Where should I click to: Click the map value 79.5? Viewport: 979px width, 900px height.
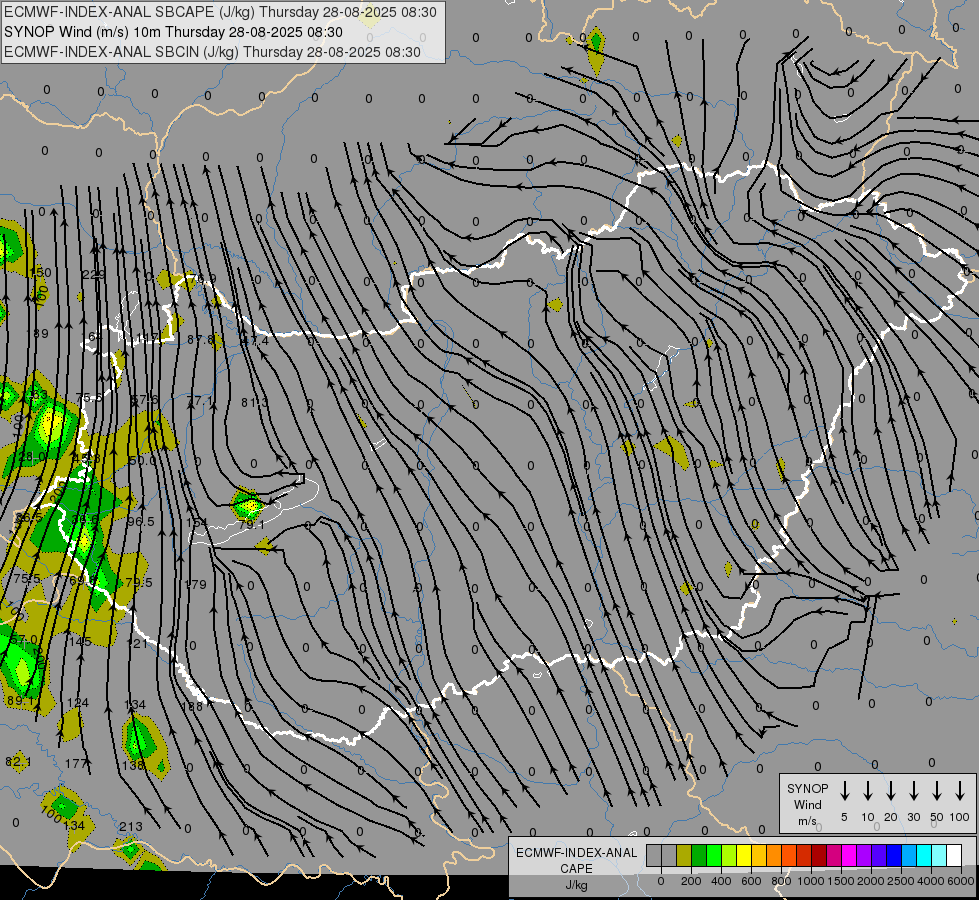pyautogui.click(x=139, y=582)
